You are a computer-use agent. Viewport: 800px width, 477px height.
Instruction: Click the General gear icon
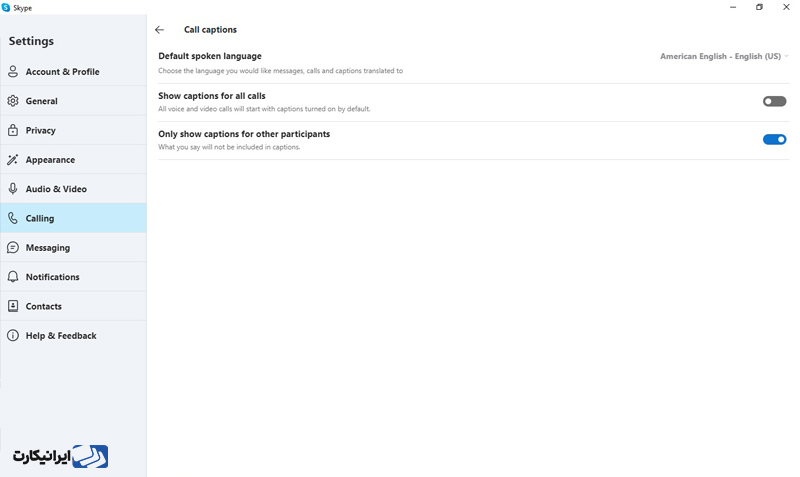coord(13,101)
